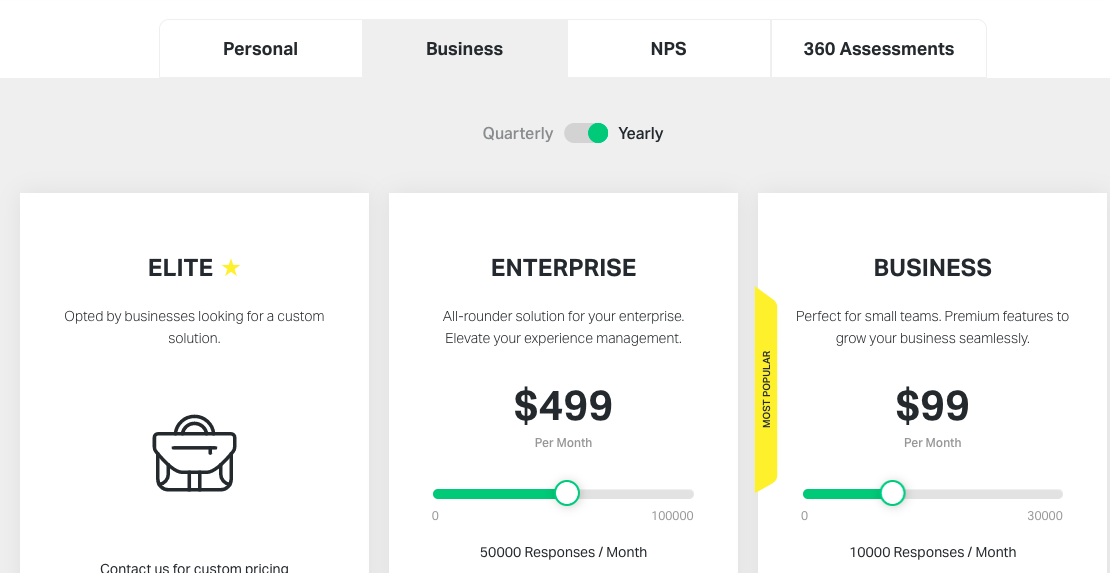Click the BUSINESS plan heading
Viewport: 1110px width, 573px height.
tap(932, 268)
